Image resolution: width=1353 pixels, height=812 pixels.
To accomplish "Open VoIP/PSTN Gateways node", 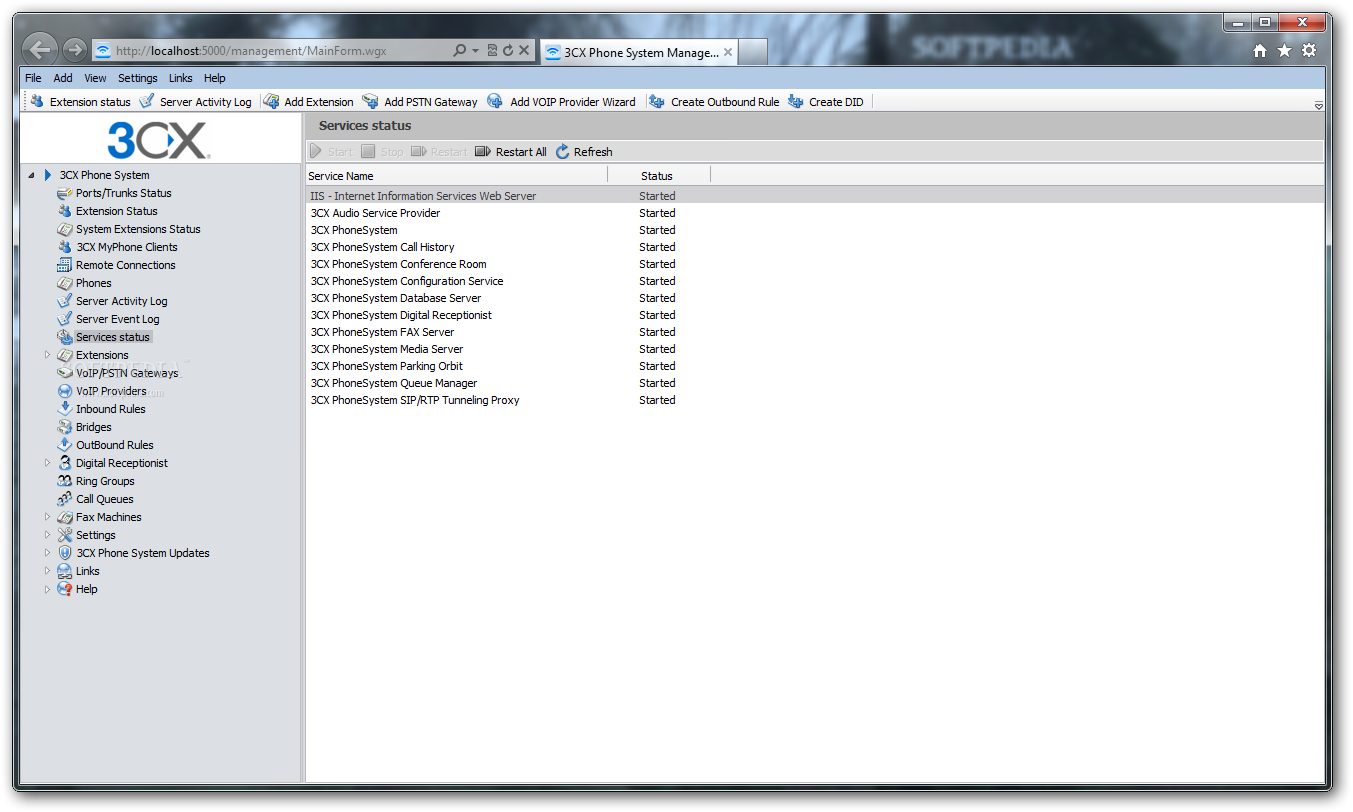I will coord(127,373).
